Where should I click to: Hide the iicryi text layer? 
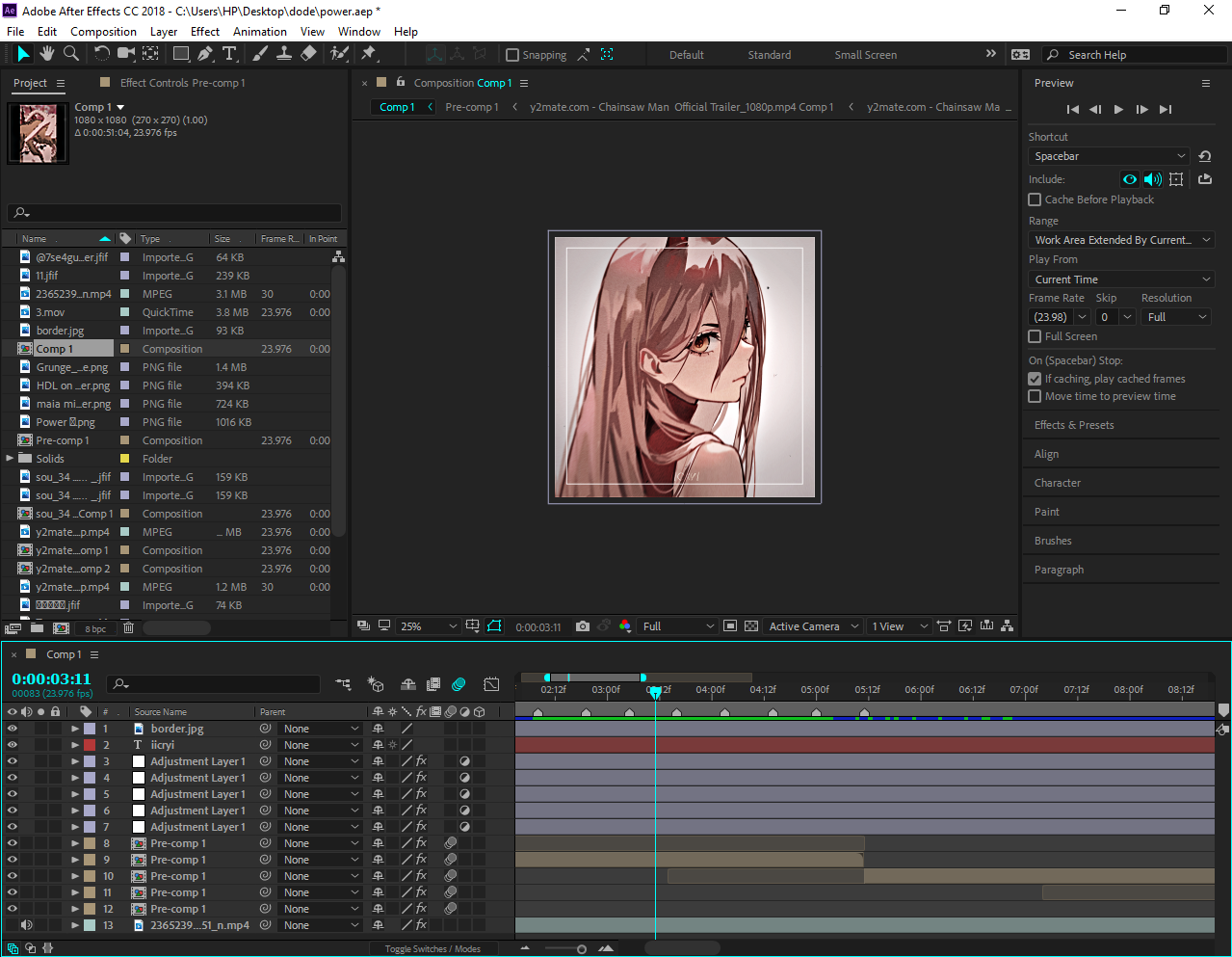13,745
